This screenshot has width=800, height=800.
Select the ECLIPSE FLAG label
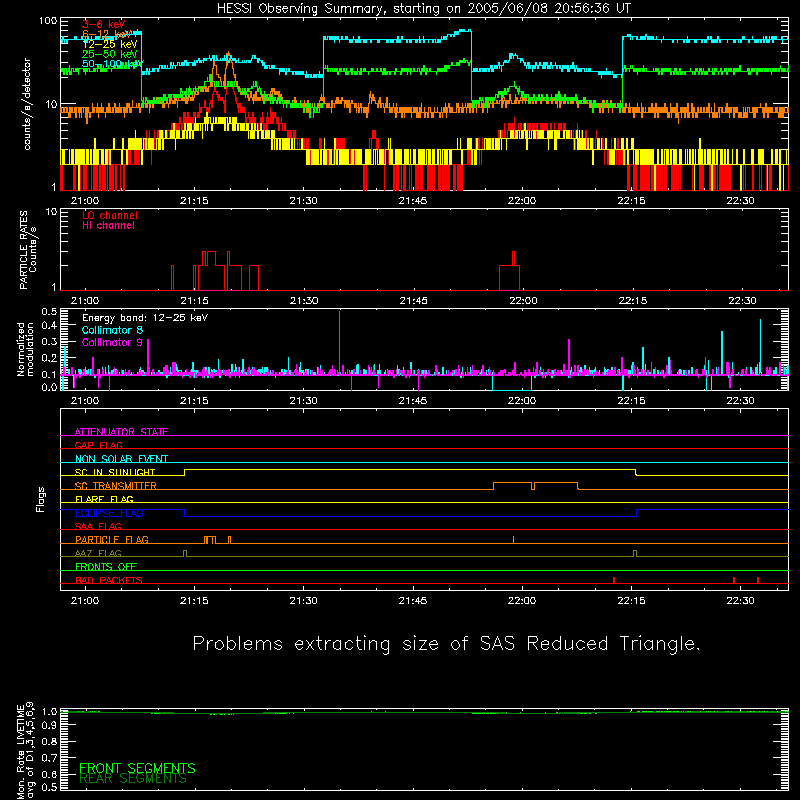click(x=109, y=513)
